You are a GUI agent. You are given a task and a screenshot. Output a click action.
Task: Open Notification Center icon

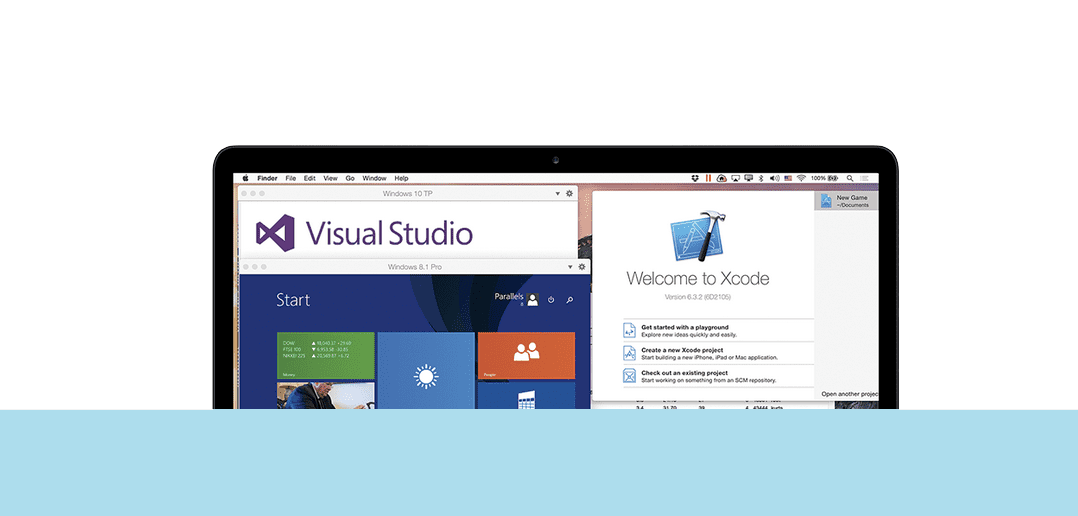(x=865, y=178)
